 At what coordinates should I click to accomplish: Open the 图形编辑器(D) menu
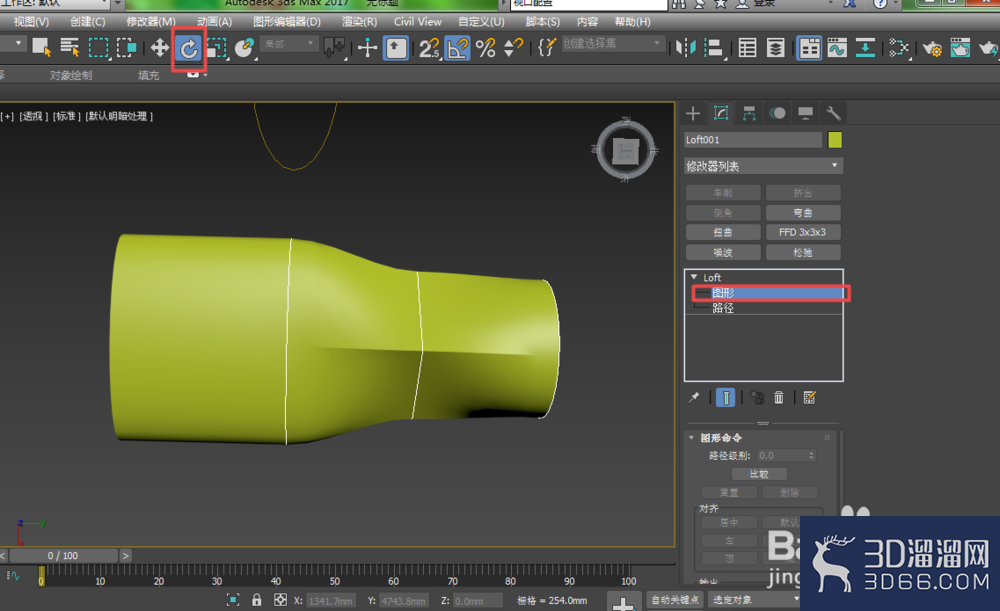[x=287, y=22]
